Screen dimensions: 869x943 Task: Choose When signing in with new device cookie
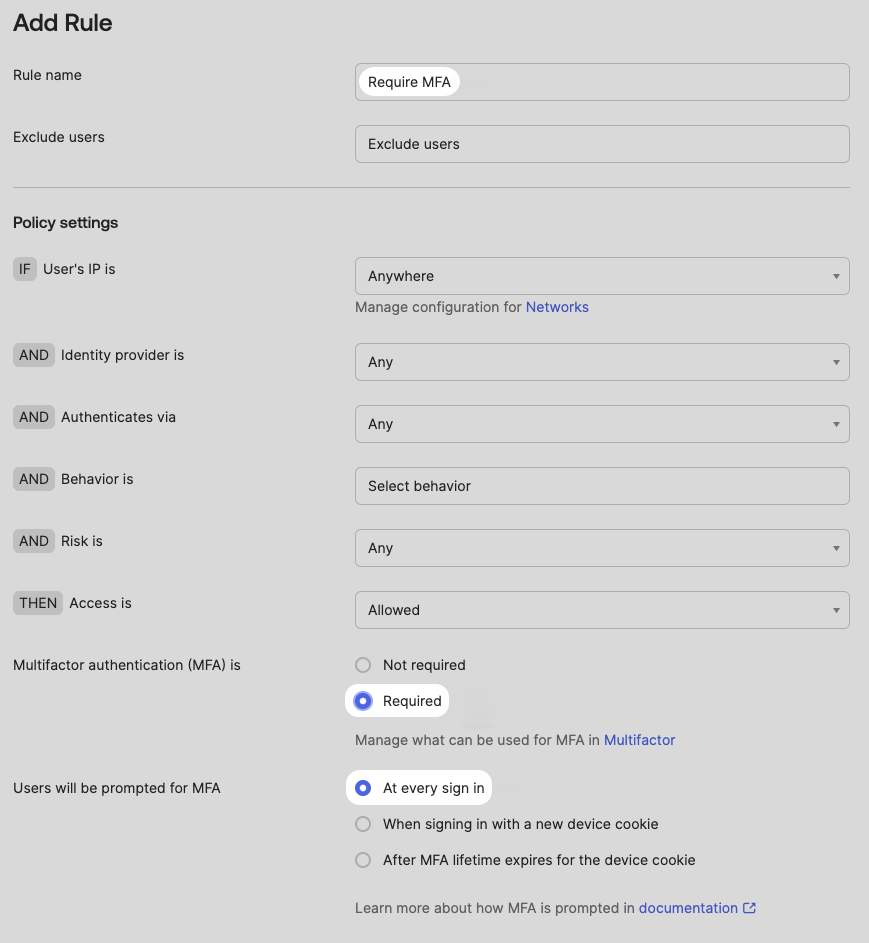(x=363, y=824)
